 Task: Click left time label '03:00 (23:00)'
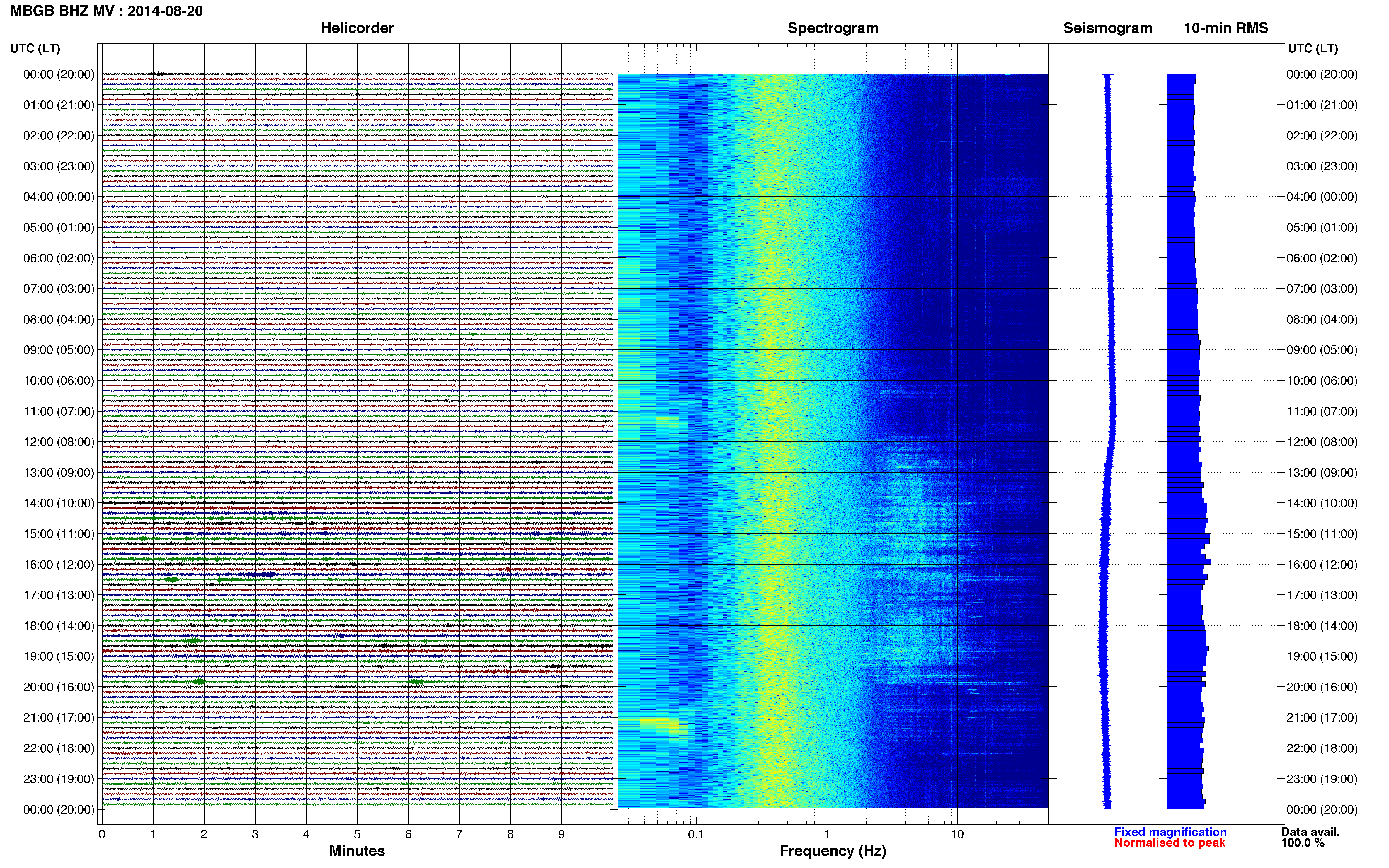(59, 166)
